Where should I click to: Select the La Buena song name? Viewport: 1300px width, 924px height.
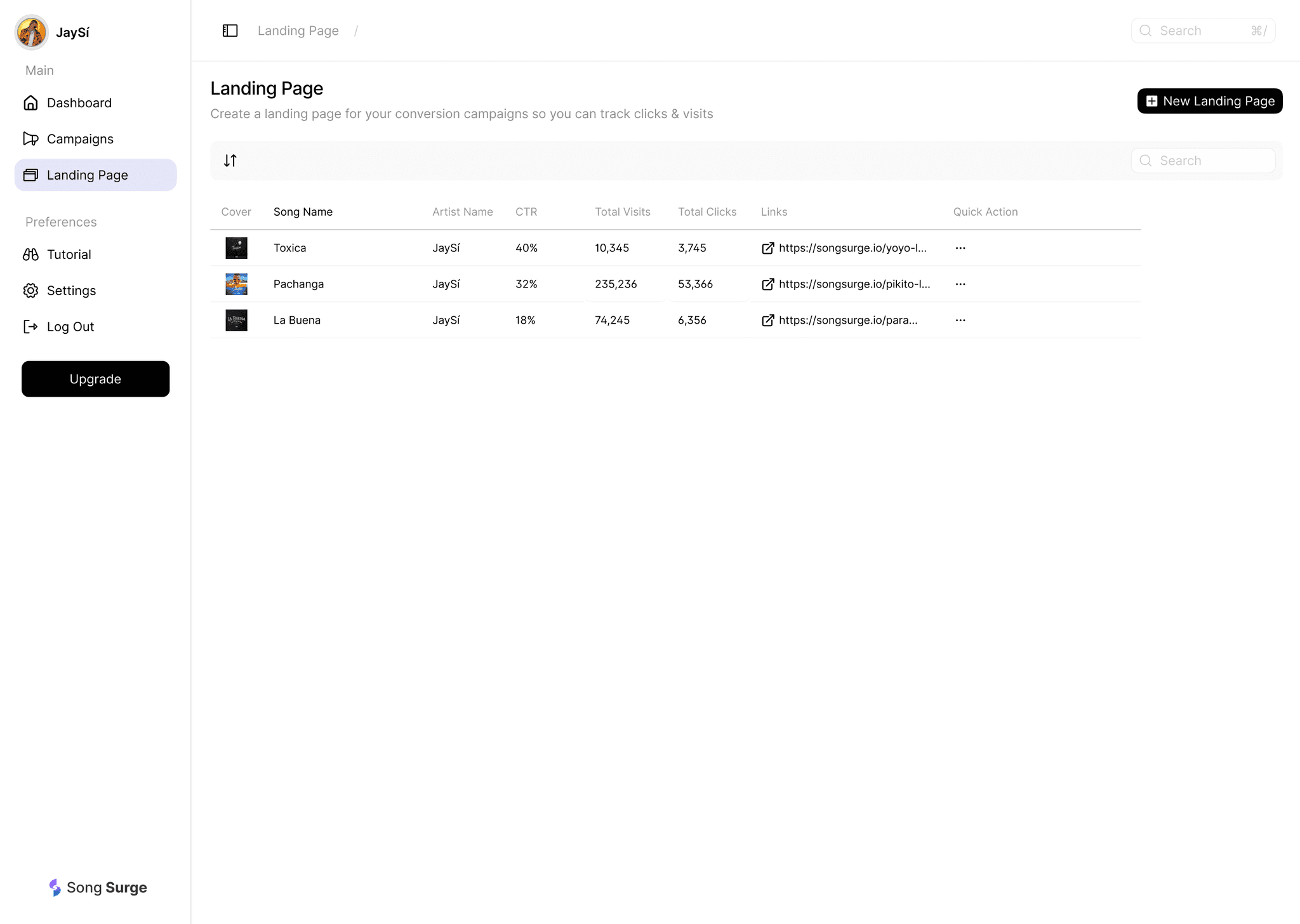pos(297,320)
